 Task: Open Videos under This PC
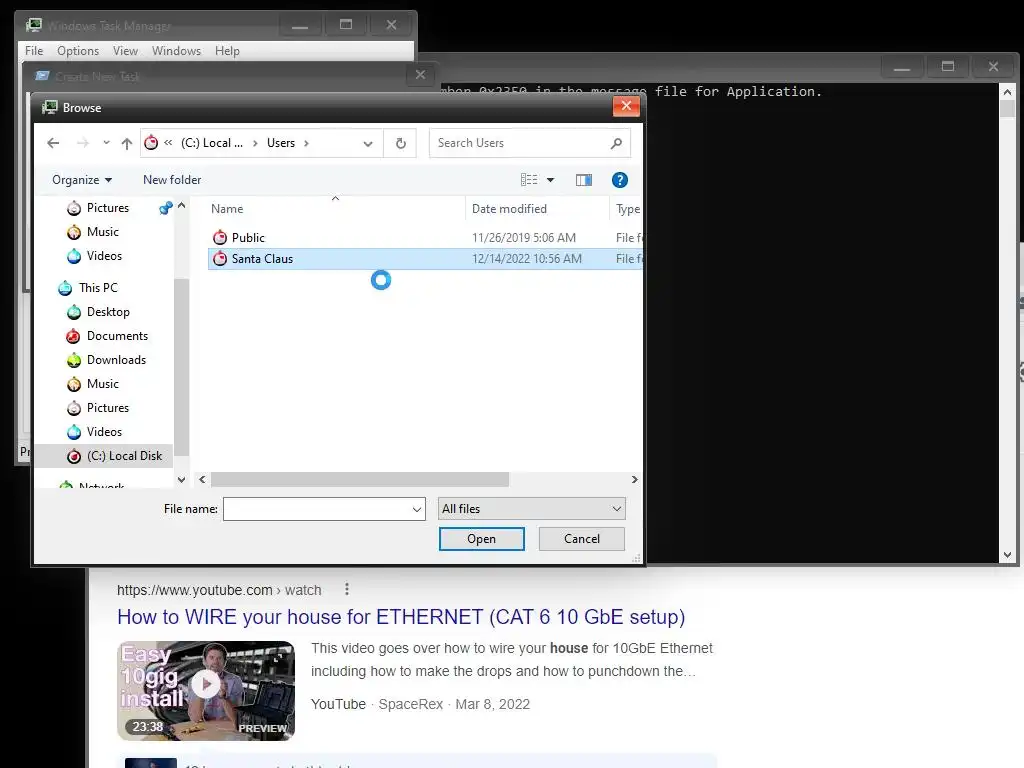(104, 432)
